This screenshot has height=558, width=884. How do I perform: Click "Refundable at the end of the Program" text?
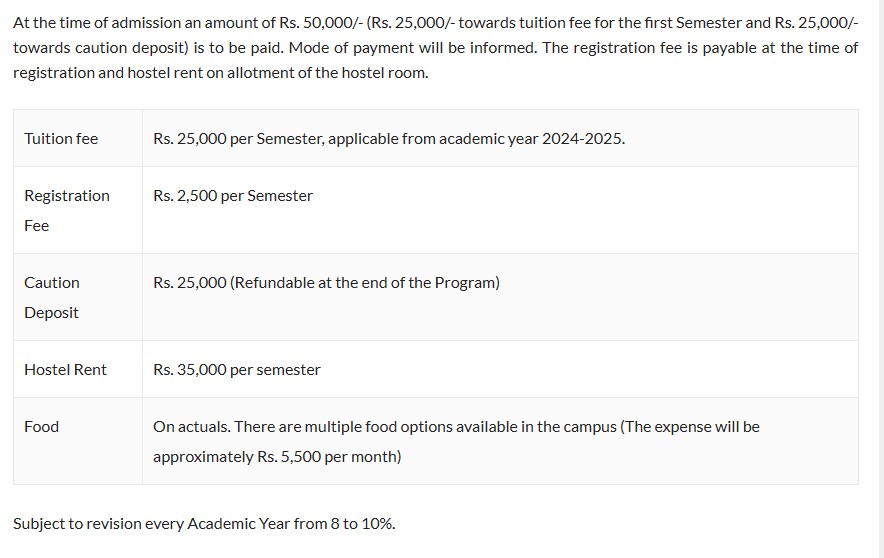365,283
